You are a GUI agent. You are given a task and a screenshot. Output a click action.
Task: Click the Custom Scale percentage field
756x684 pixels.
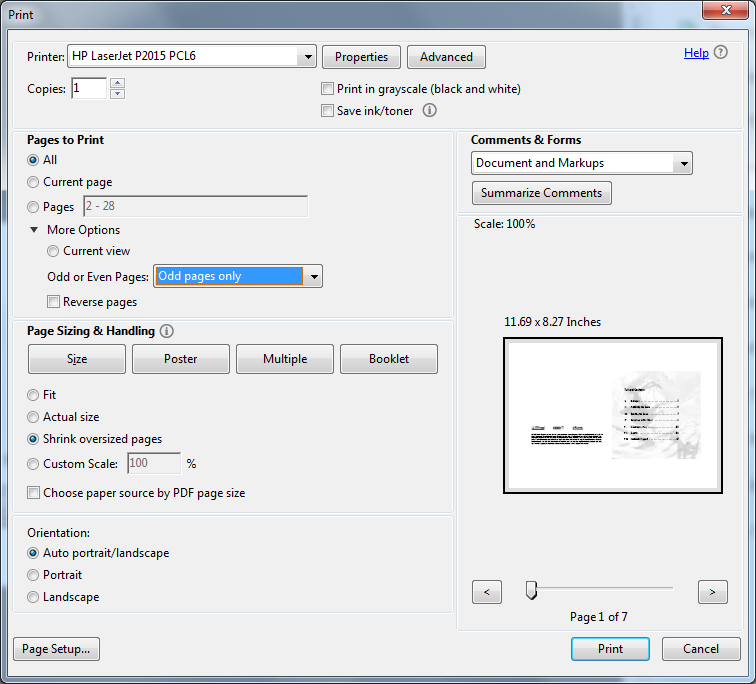point(154,463)
